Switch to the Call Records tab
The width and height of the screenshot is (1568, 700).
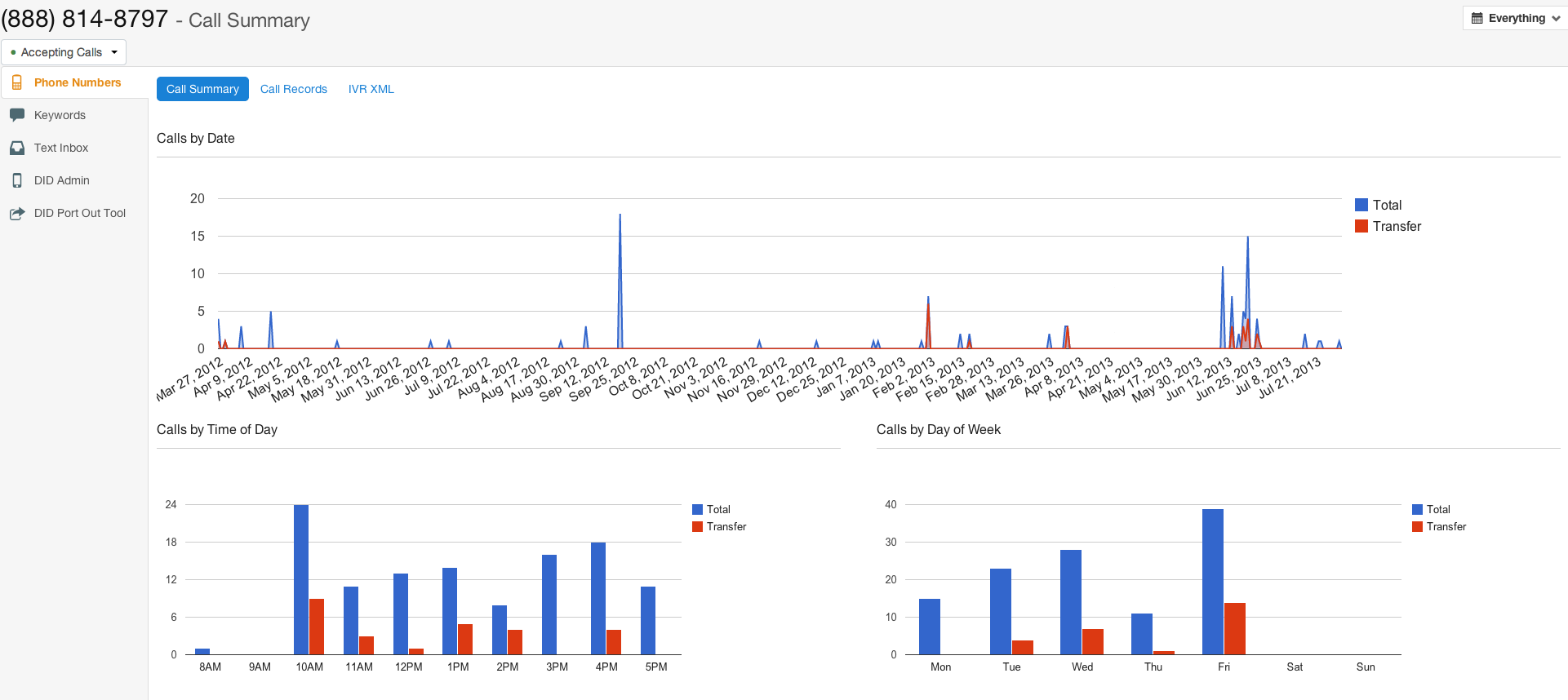pos(294,89)
